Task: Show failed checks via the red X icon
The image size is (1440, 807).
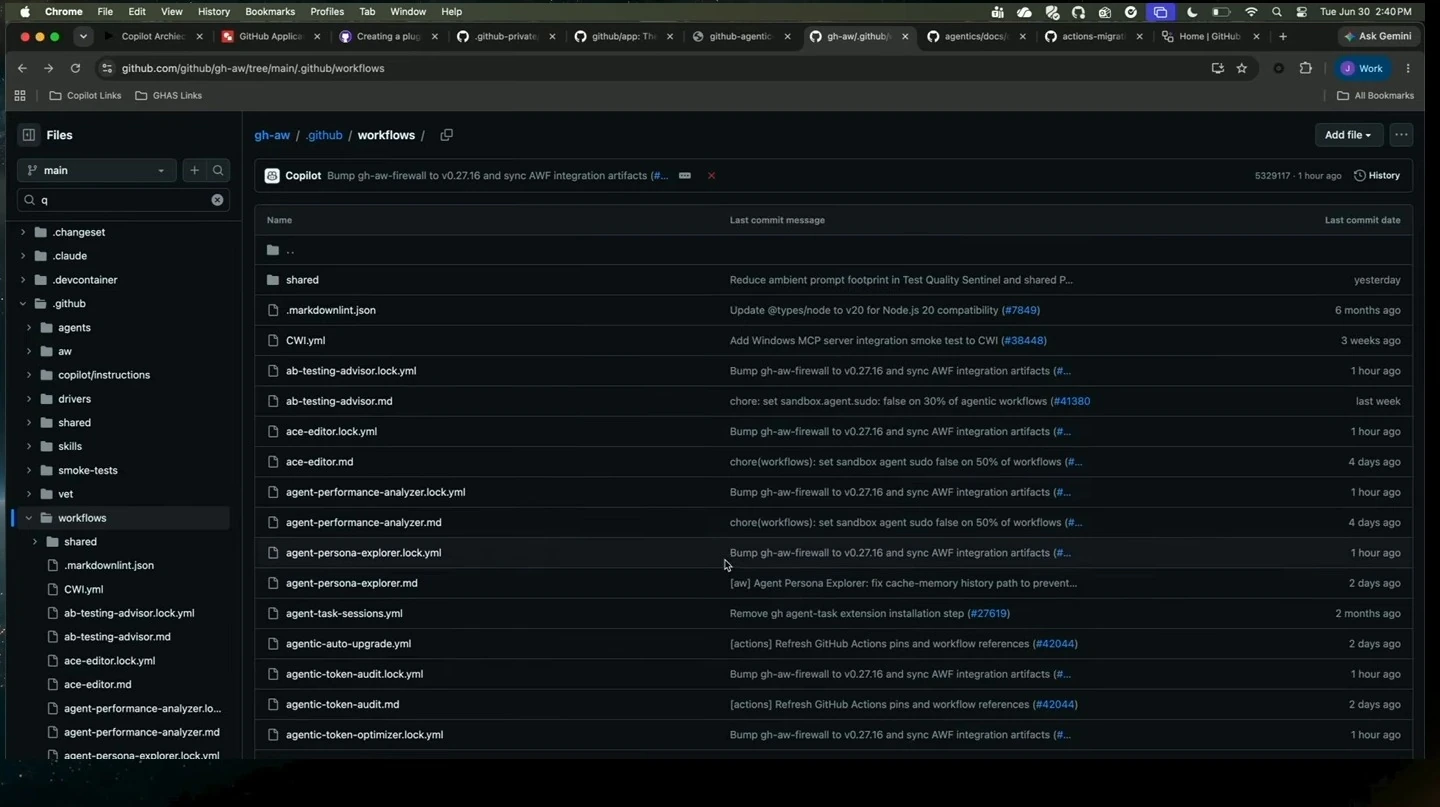Action: (x=711, y=176)
